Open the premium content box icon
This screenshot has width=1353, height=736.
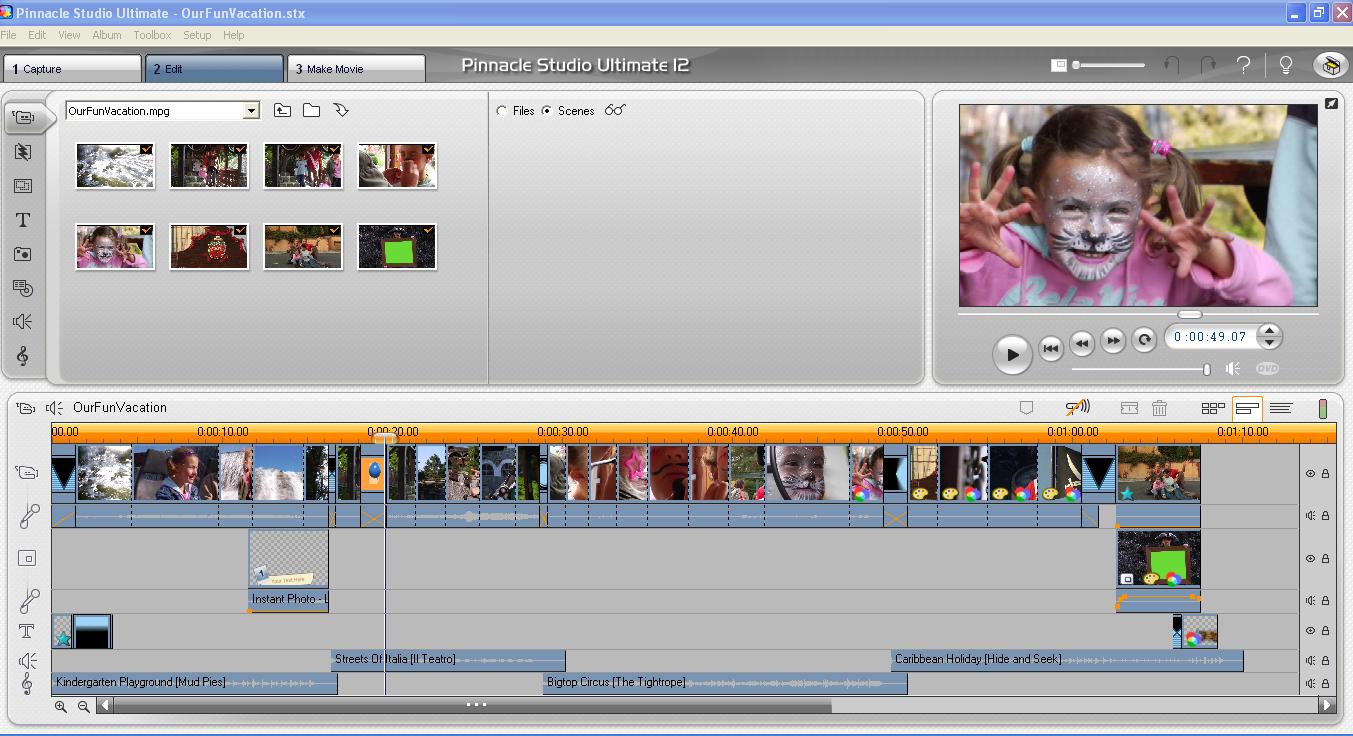tap(1330, 66)
